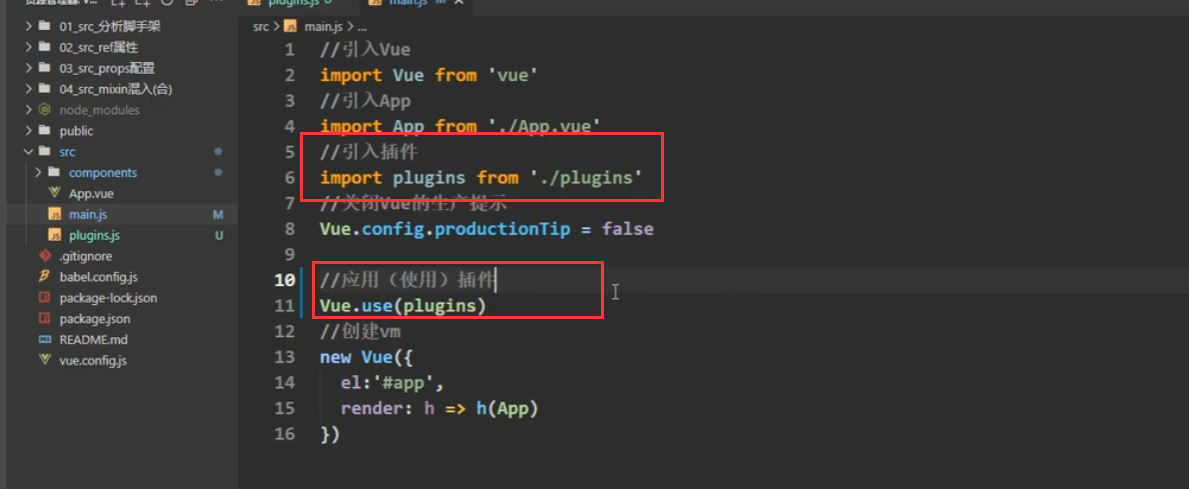
Task: Click the "el:'#app'," line
Action: [392, 383]
